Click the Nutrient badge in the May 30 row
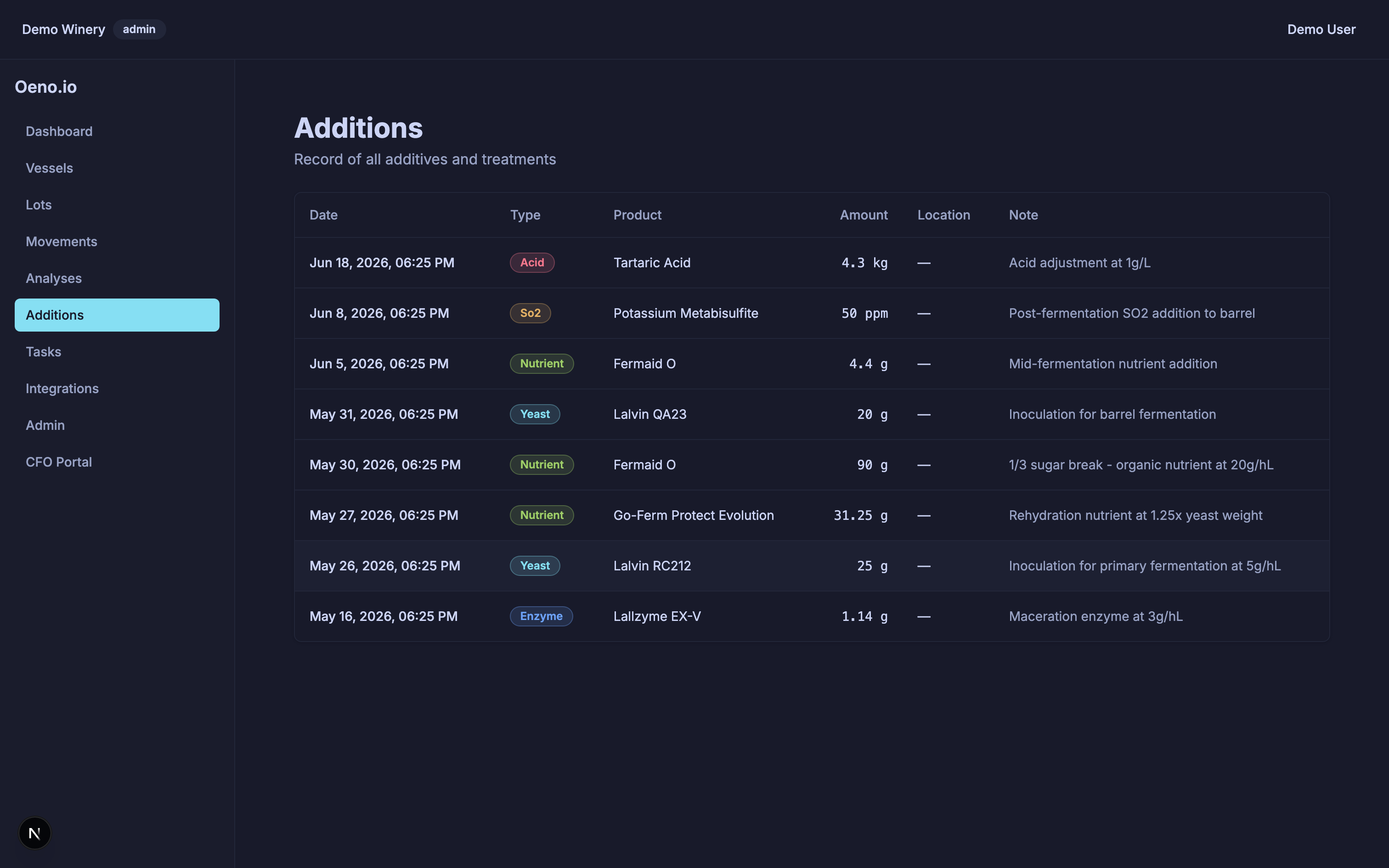 (x=541, y=464)
